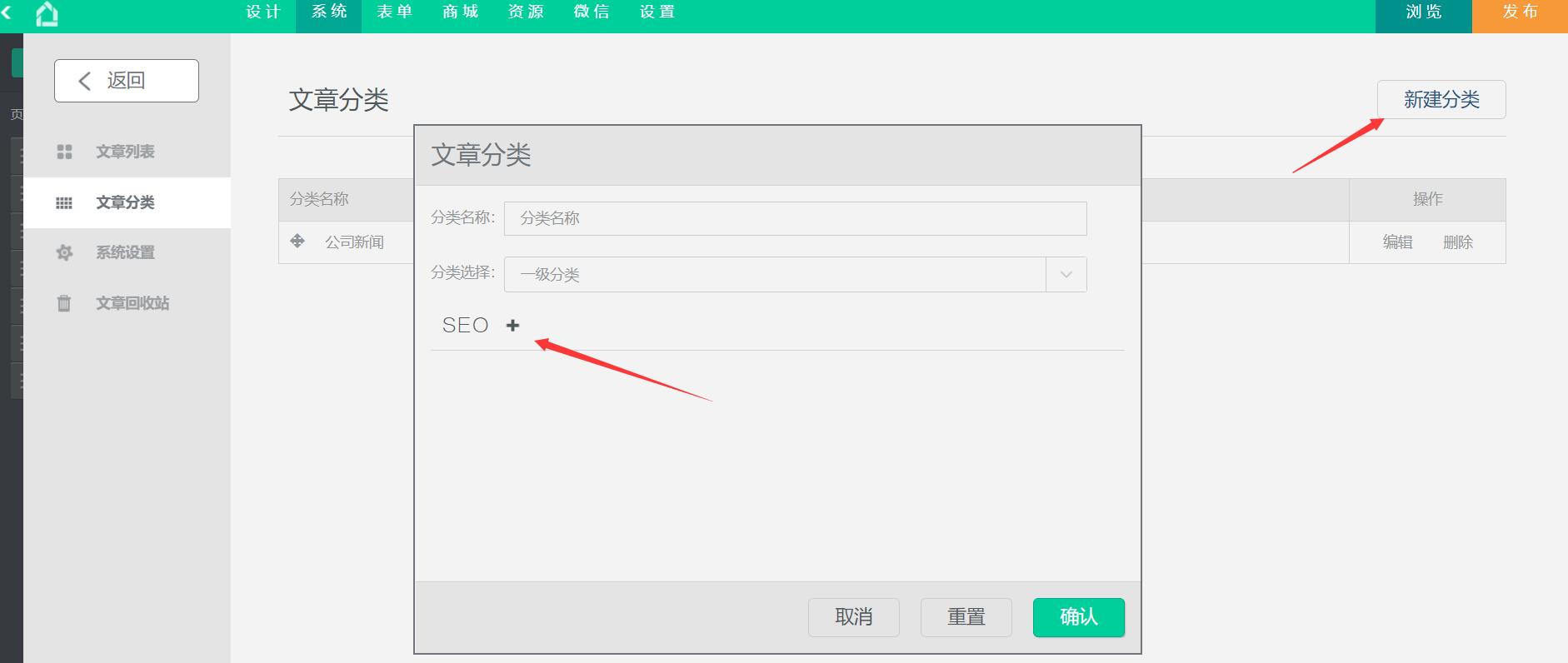This screenshot has width=1568, height=663.
Task: Open the 商城 menu
Action: pos(461,12)
